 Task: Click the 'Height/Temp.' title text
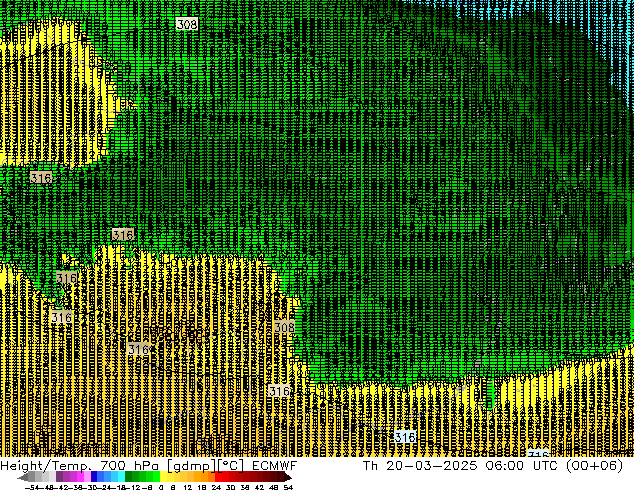tap(46, 466)
